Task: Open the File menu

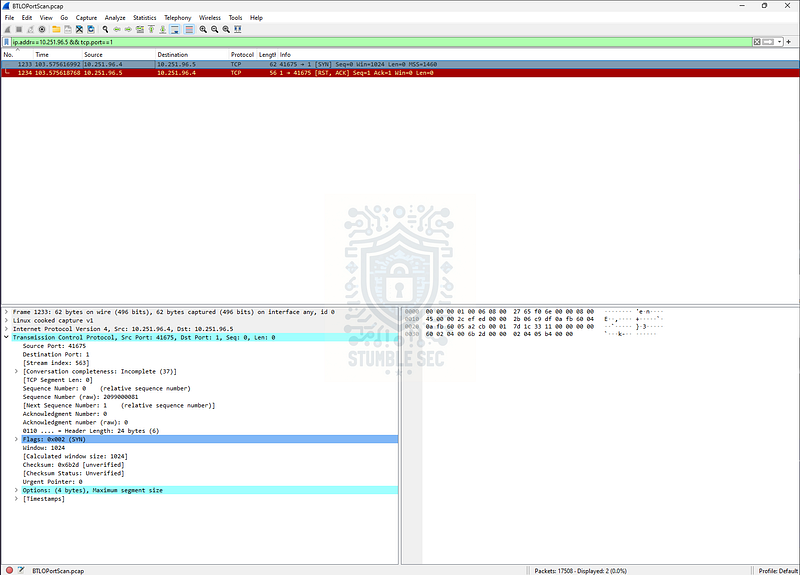Action: tap(9, 17)
